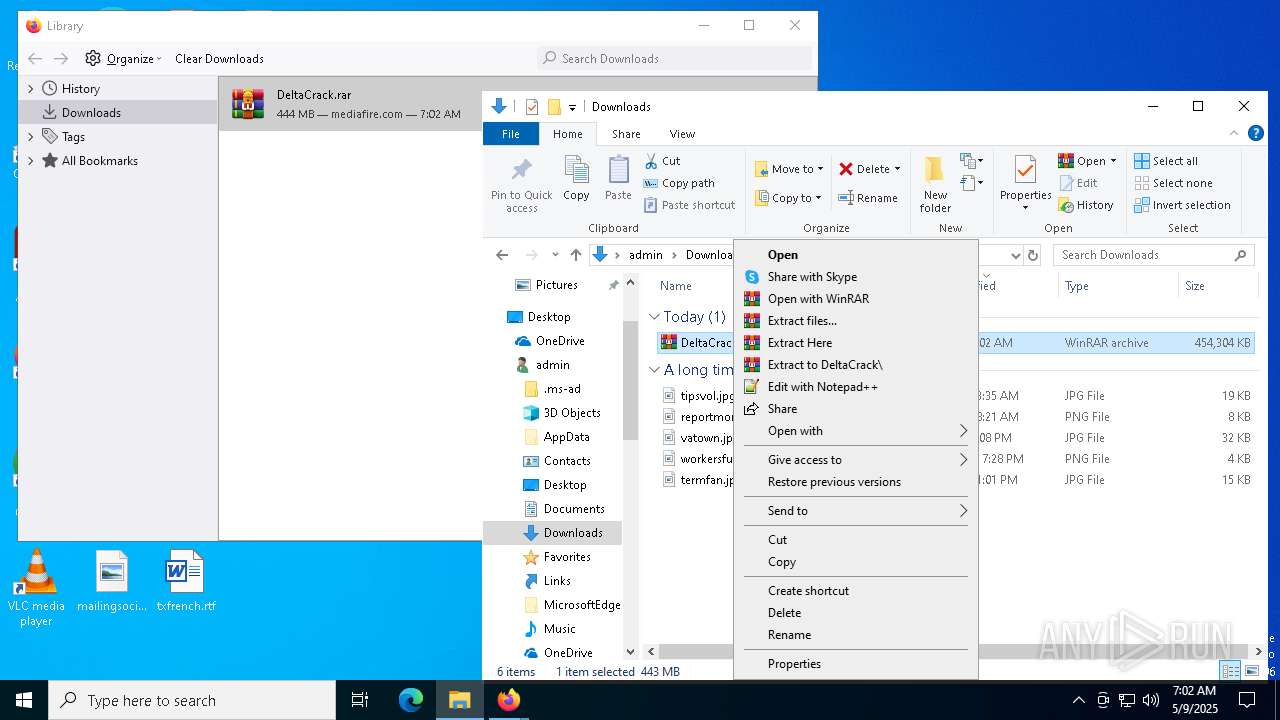The height and width of the screenshot is (720, 1280).
Task: Open VLC media player desktop shortcut
Action: [36, 588]
